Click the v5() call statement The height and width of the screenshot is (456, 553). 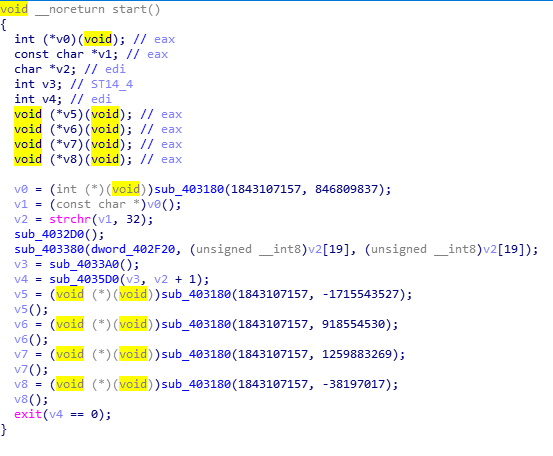pos(31,309)
